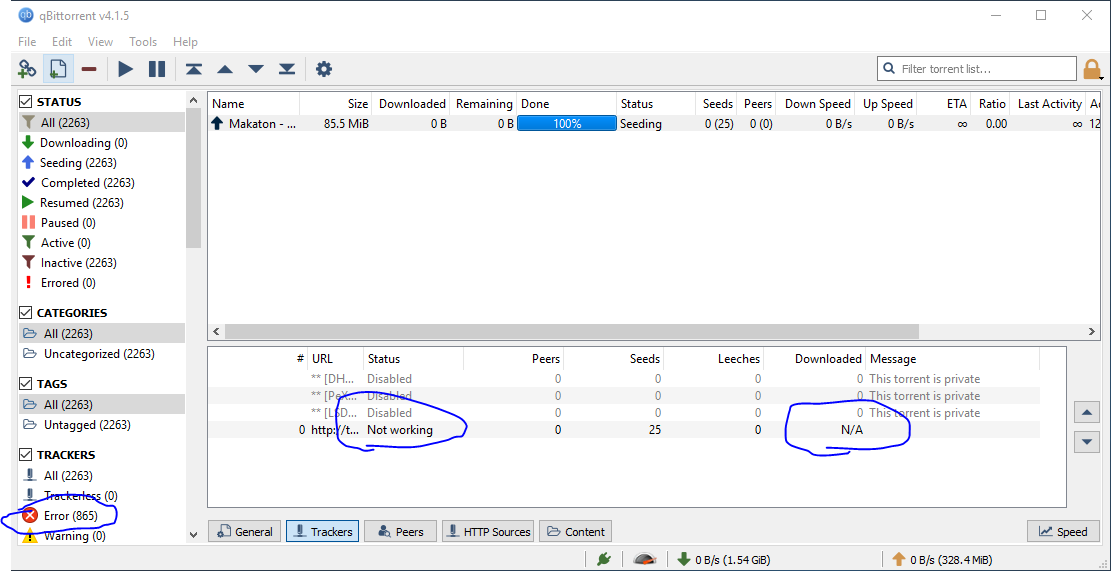1111x571 pixels.
Task: Move tracker up with the arrow button
Action: tap(1087, 412)
